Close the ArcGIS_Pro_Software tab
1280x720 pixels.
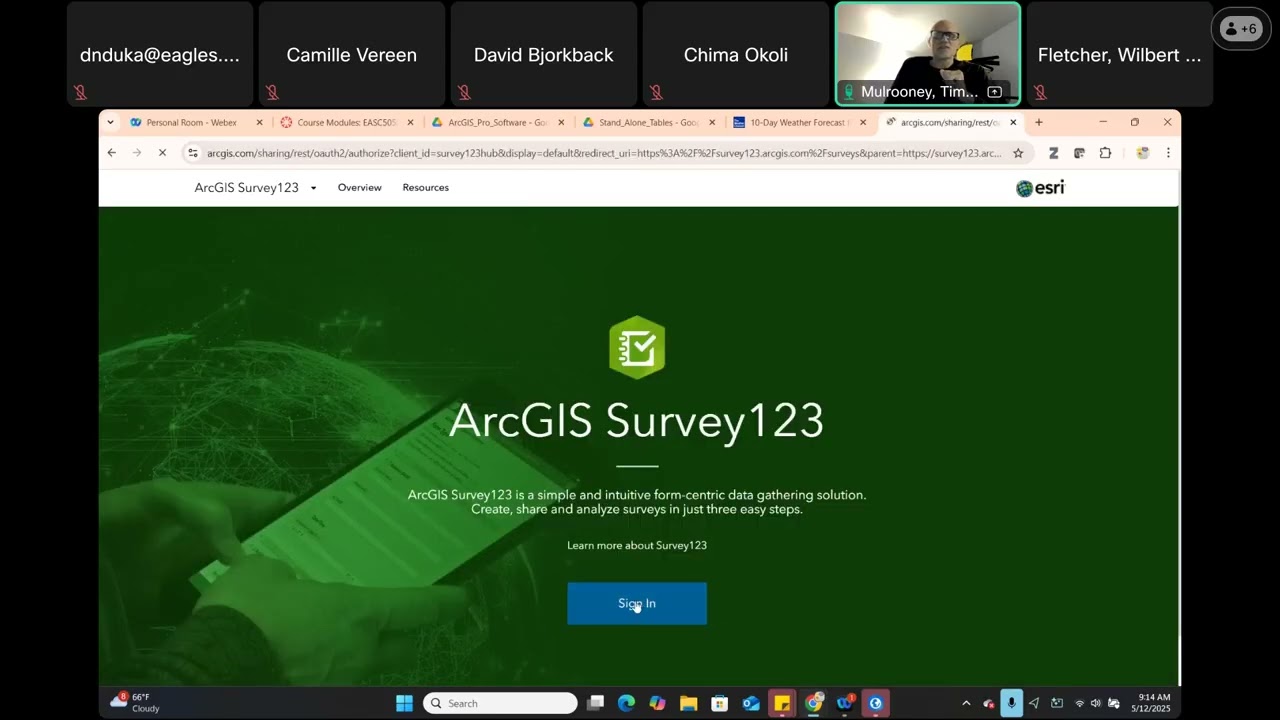click(561, 123)
